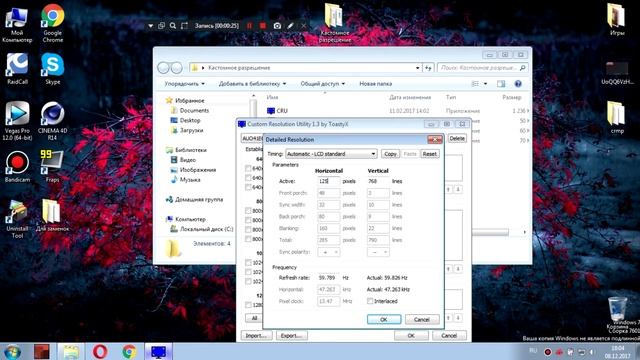The height and width of the screenshot is (360, 640).
Task: Select the Для заметок desktop folder
Action: tap(52, 216)
